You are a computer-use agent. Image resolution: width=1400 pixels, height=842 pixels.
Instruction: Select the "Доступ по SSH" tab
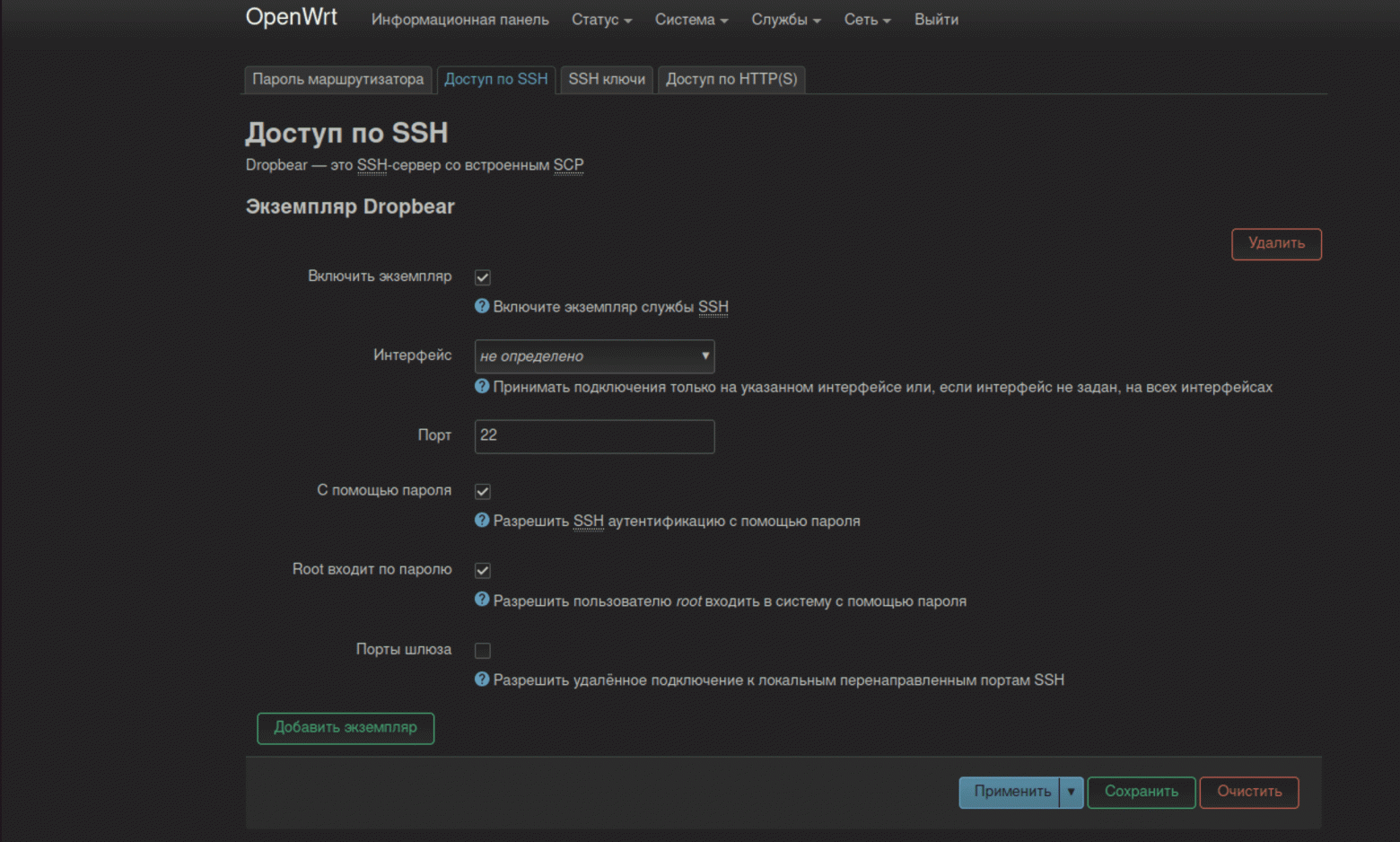click(496, 79)
